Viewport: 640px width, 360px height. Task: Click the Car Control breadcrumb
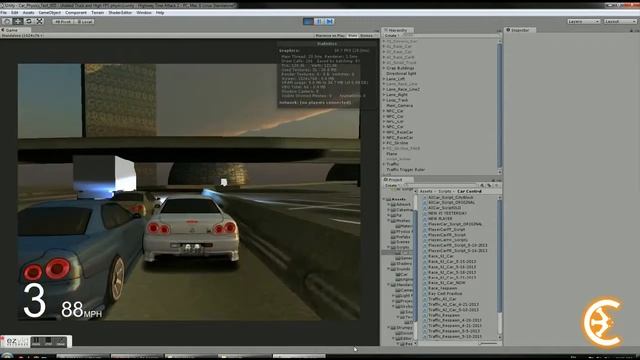click(x=469, y=191)
